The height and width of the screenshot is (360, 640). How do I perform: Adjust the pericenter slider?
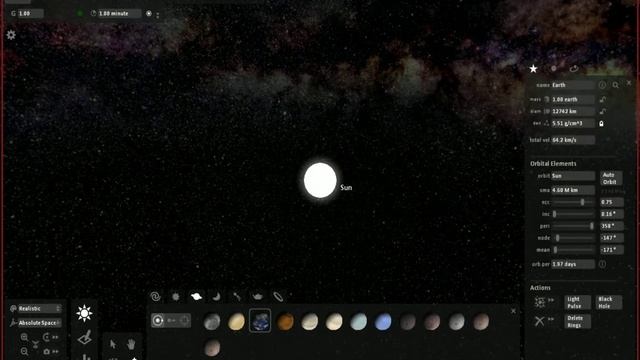click(x=573, y=226)
